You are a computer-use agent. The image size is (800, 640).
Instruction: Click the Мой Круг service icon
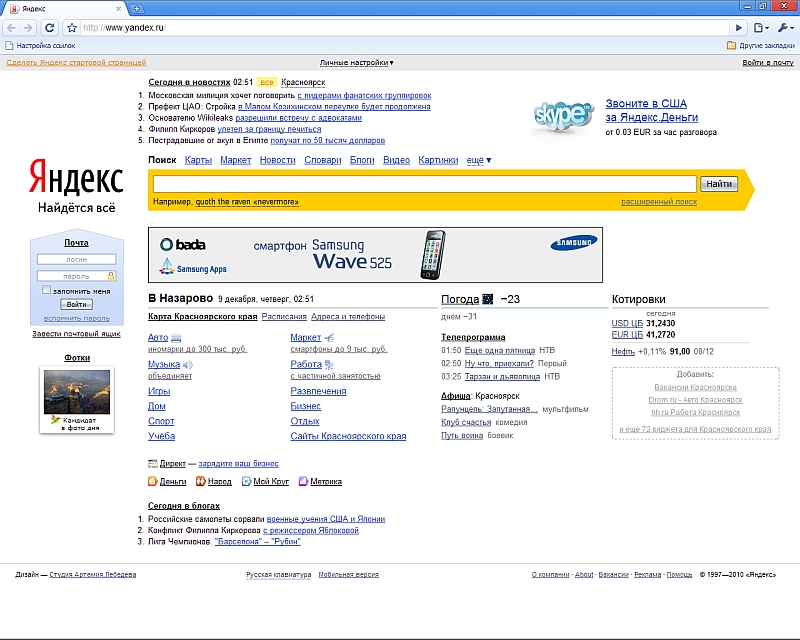point(246,481)
